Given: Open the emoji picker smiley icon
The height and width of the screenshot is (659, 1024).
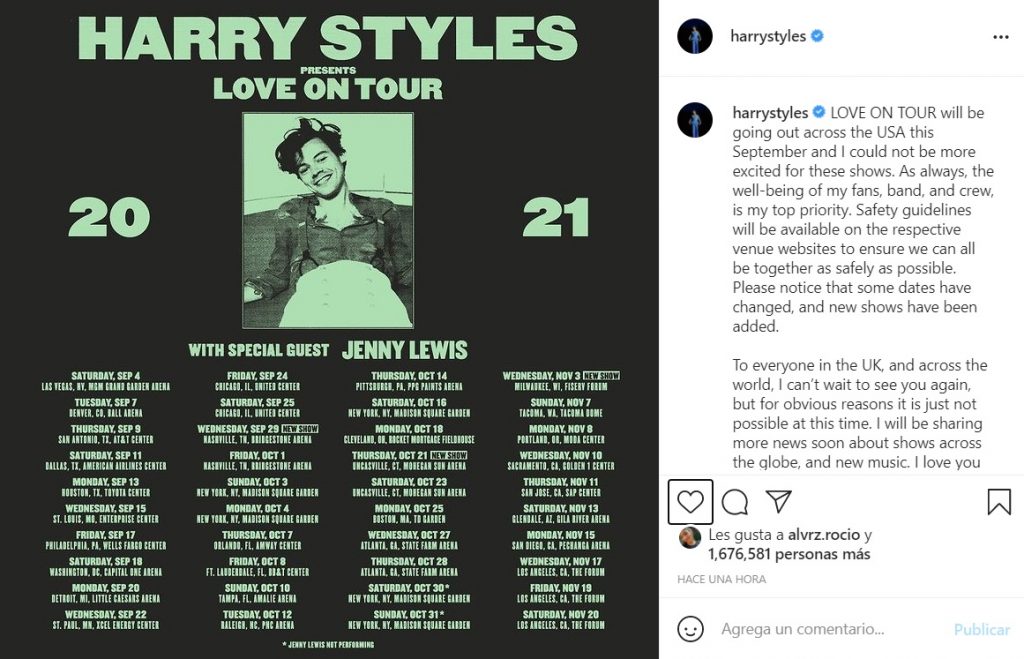Looking at the screenshot, I should (690, 629).
